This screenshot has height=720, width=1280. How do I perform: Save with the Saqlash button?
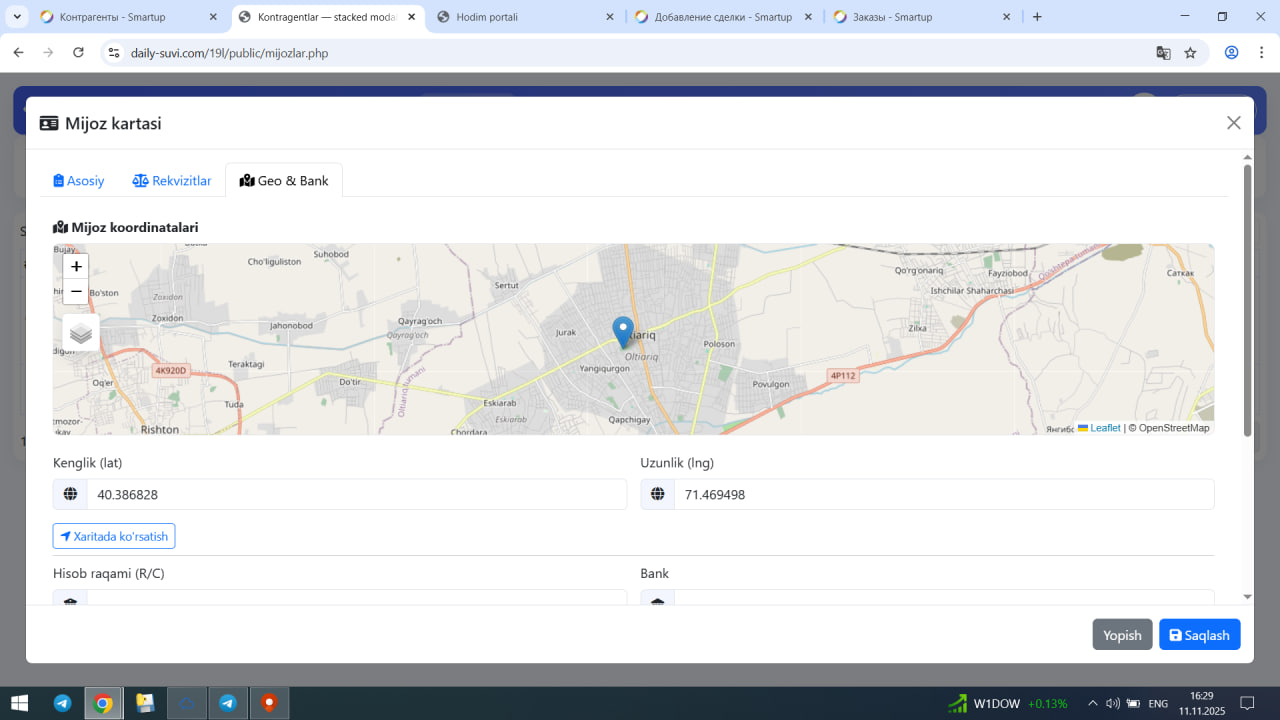pos(1199,635)
